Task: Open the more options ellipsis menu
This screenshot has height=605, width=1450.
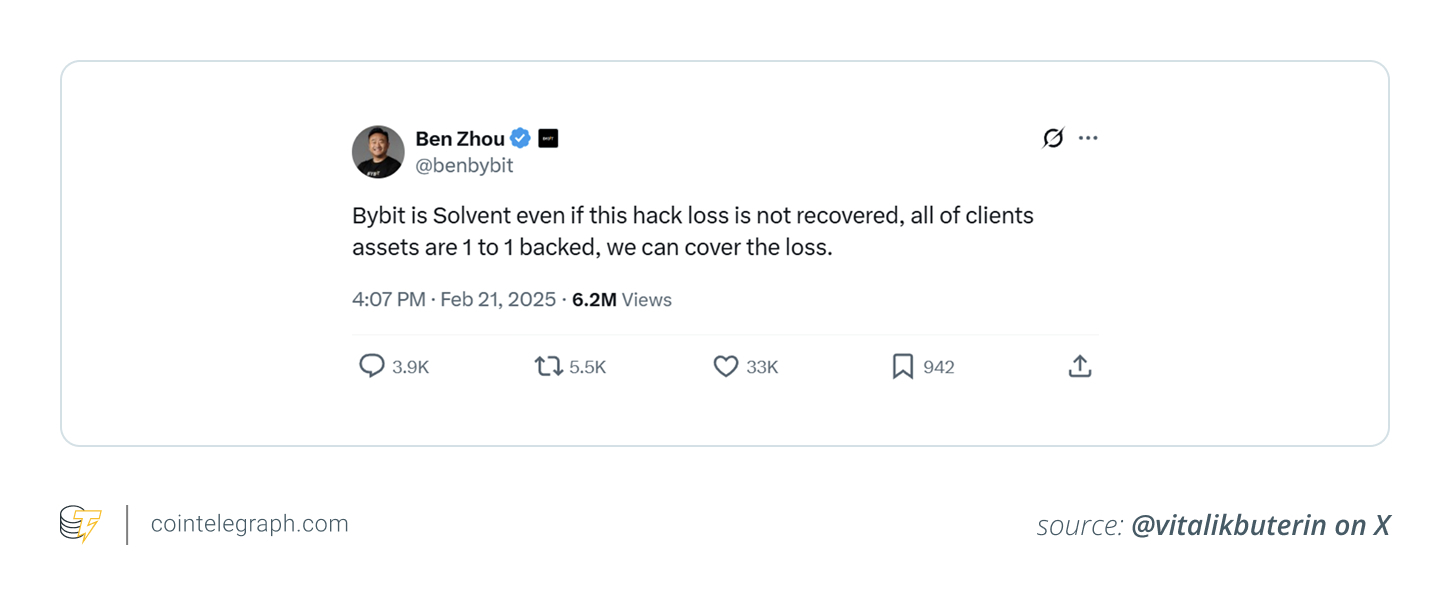Action: coord(1088,138)
